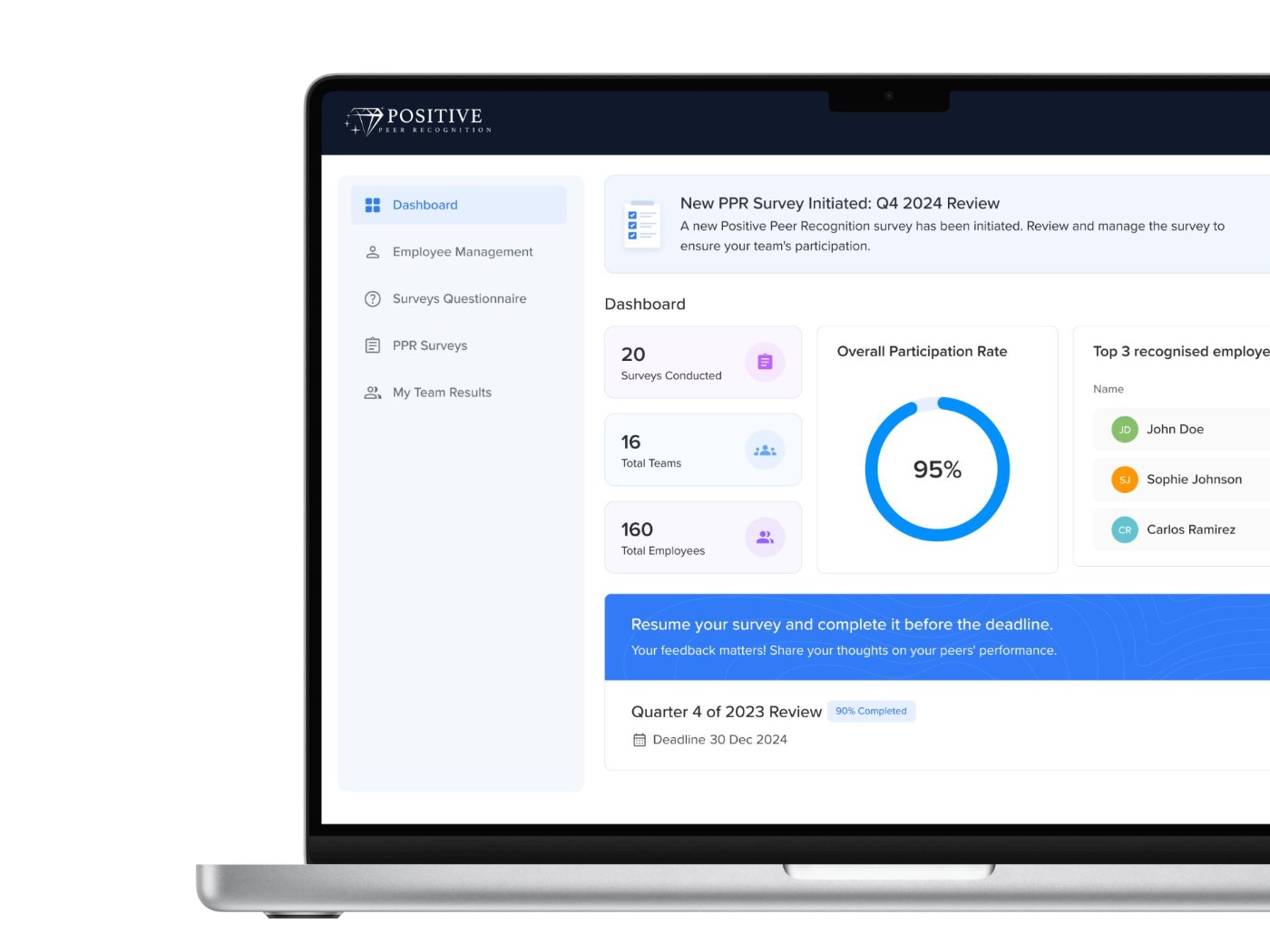
Task: Click the PPR Surveys clipboard icon
Action: click(373, 345)
